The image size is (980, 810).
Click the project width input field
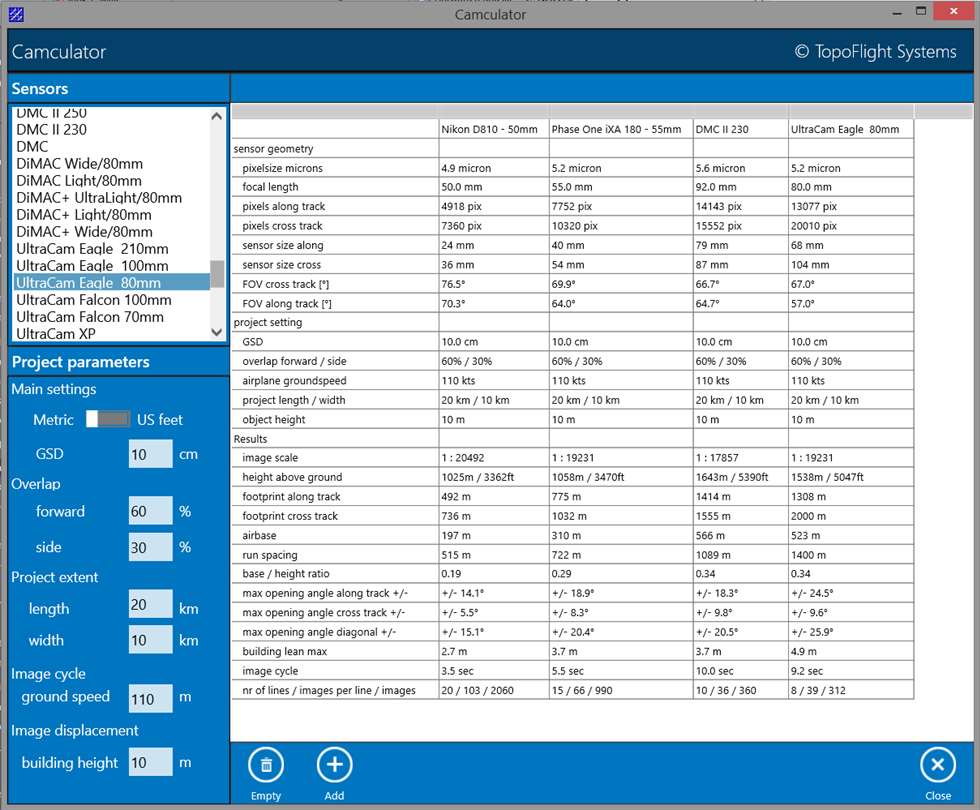pos(151,639)
